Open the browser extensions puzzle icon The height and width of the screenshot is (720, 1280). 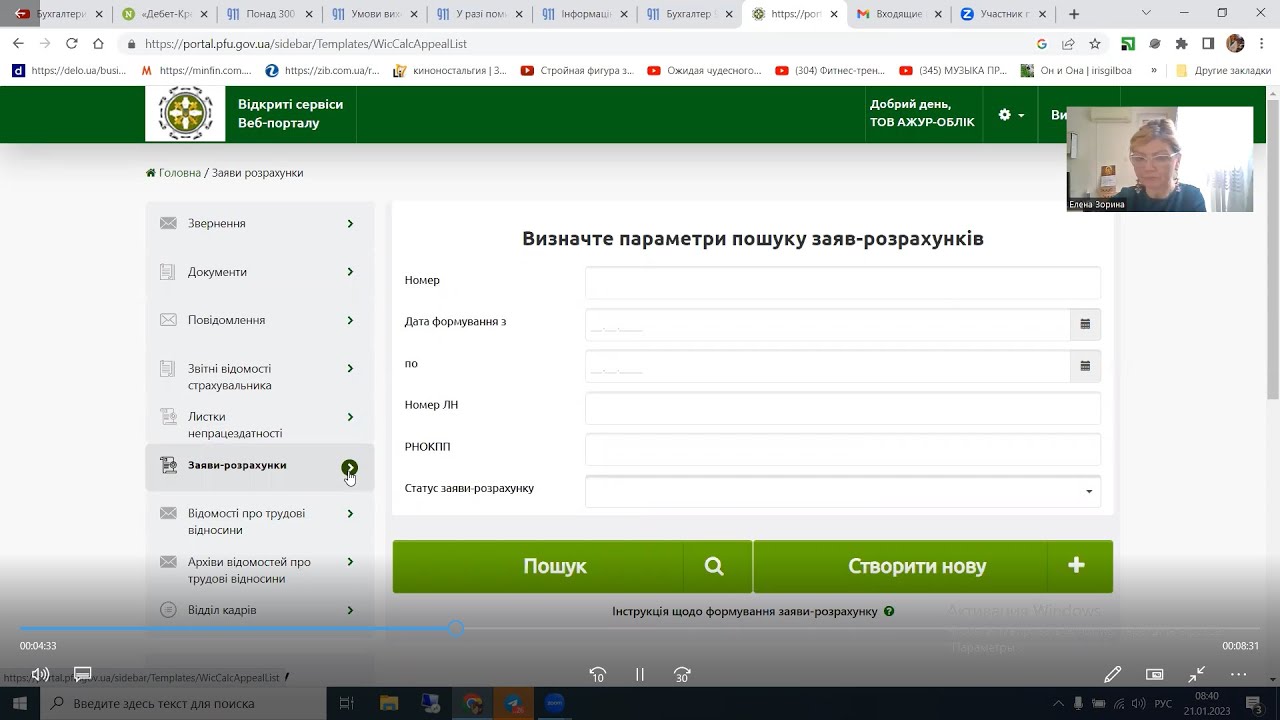point(1181,44)
